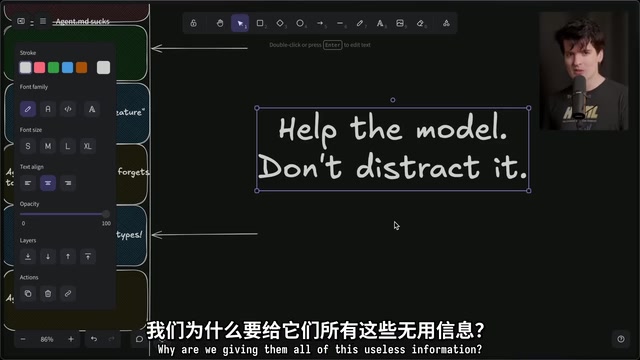Open more font family options
Viewport: 640px width, 360px height.
click(92, 109)
